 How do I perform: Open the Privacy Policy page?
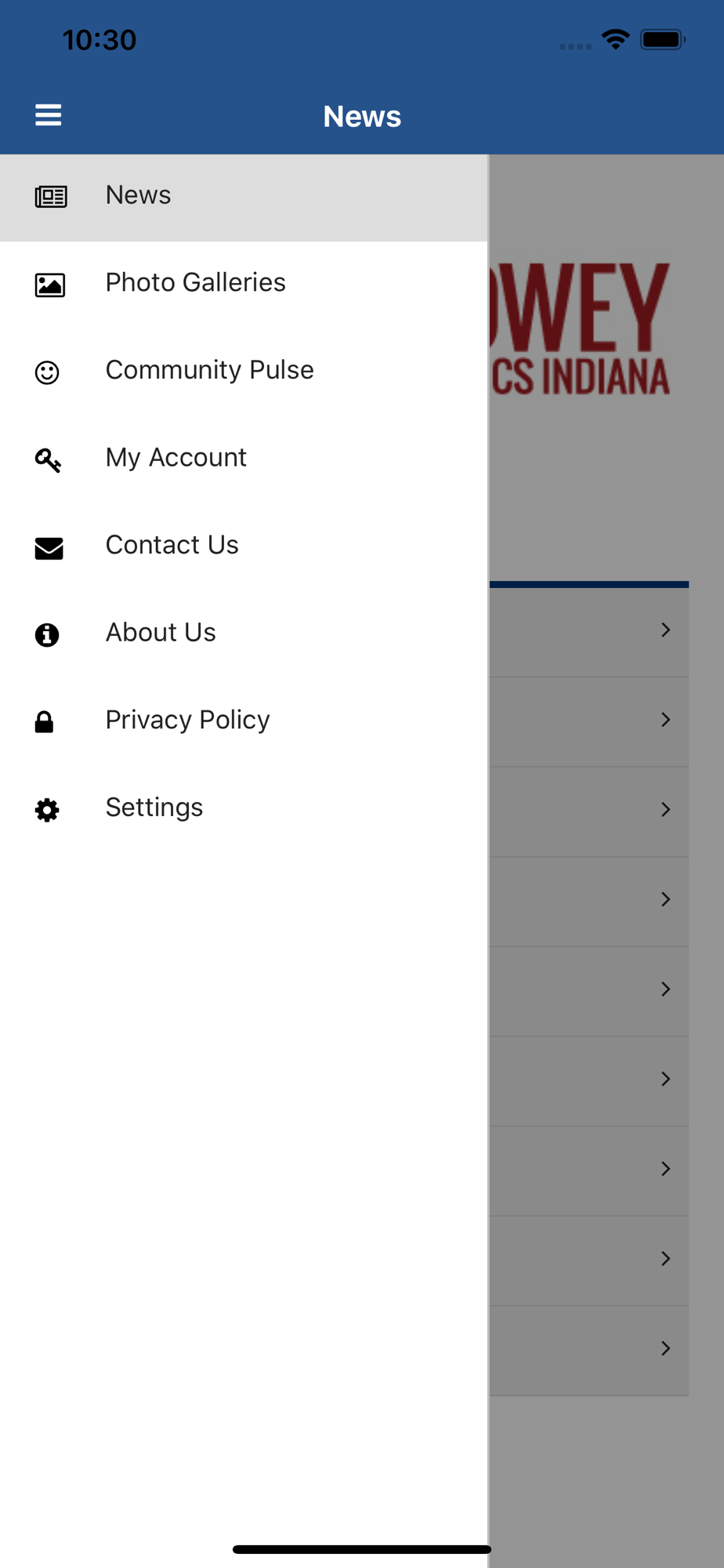[x=244, y=722]
